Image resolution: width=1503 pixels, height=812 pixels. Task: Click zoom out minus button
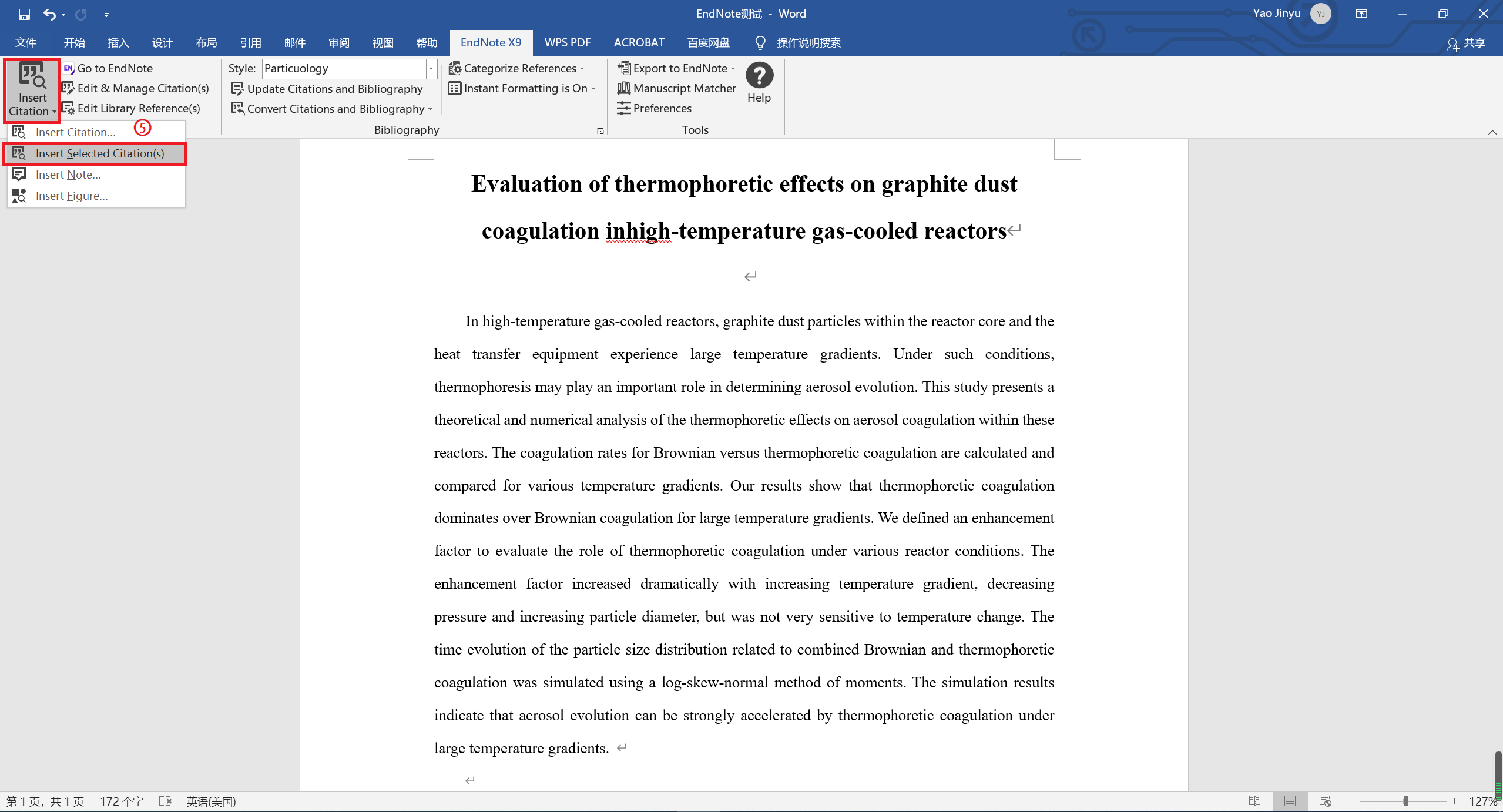[1351, 801]
